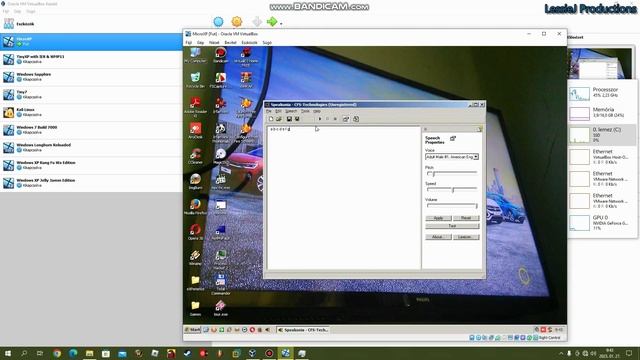Image resolution: width=640 pixels, height=360 pixels.
Task: Click the Open file icon in Speakonia toolbar
Action: (x=279, y=119)
